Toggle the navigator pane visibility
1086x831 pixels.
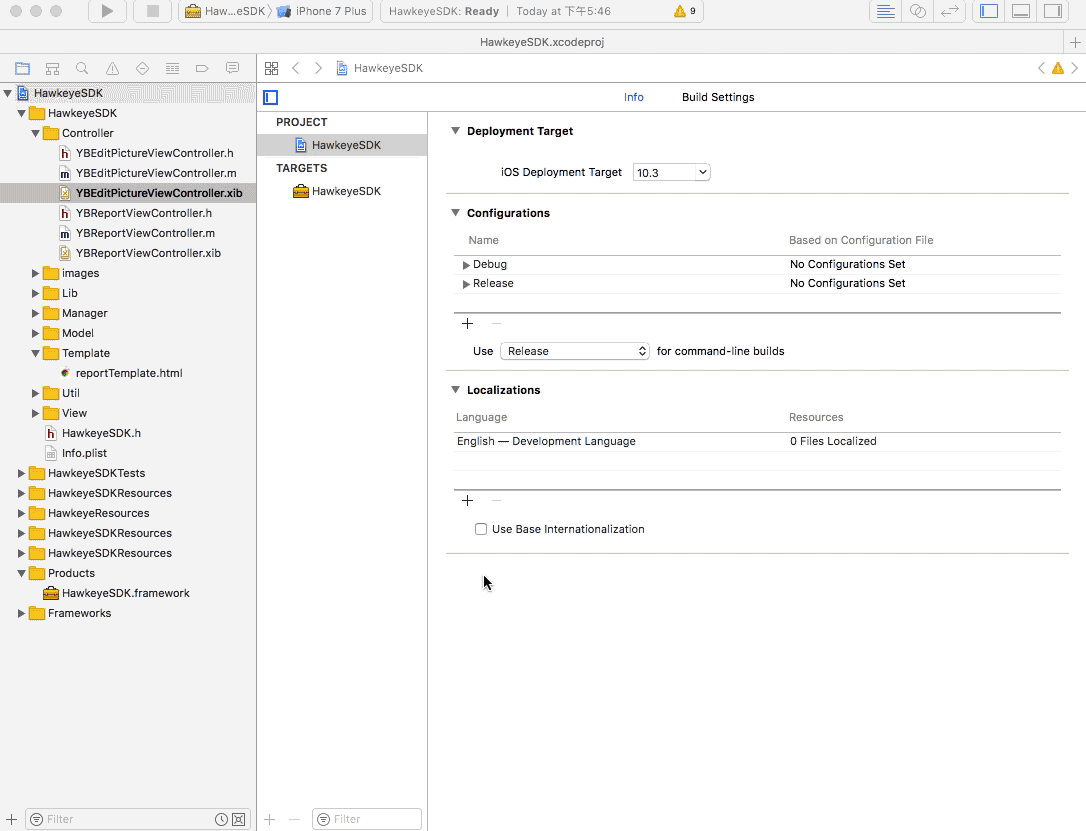[989, 11]
